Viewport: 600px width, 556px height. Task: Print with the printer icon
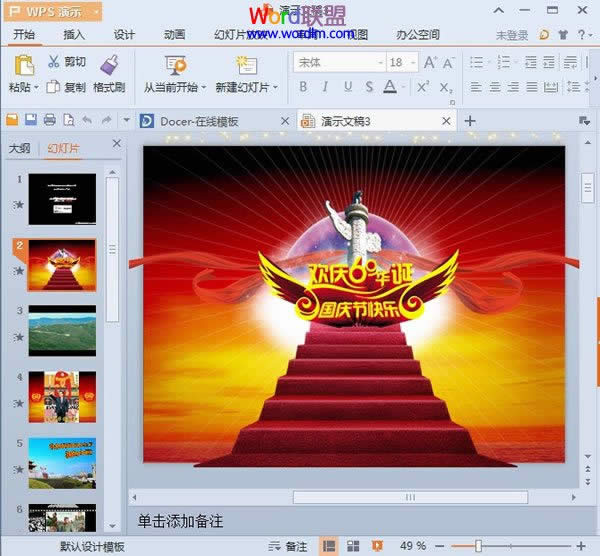[50, 120]
